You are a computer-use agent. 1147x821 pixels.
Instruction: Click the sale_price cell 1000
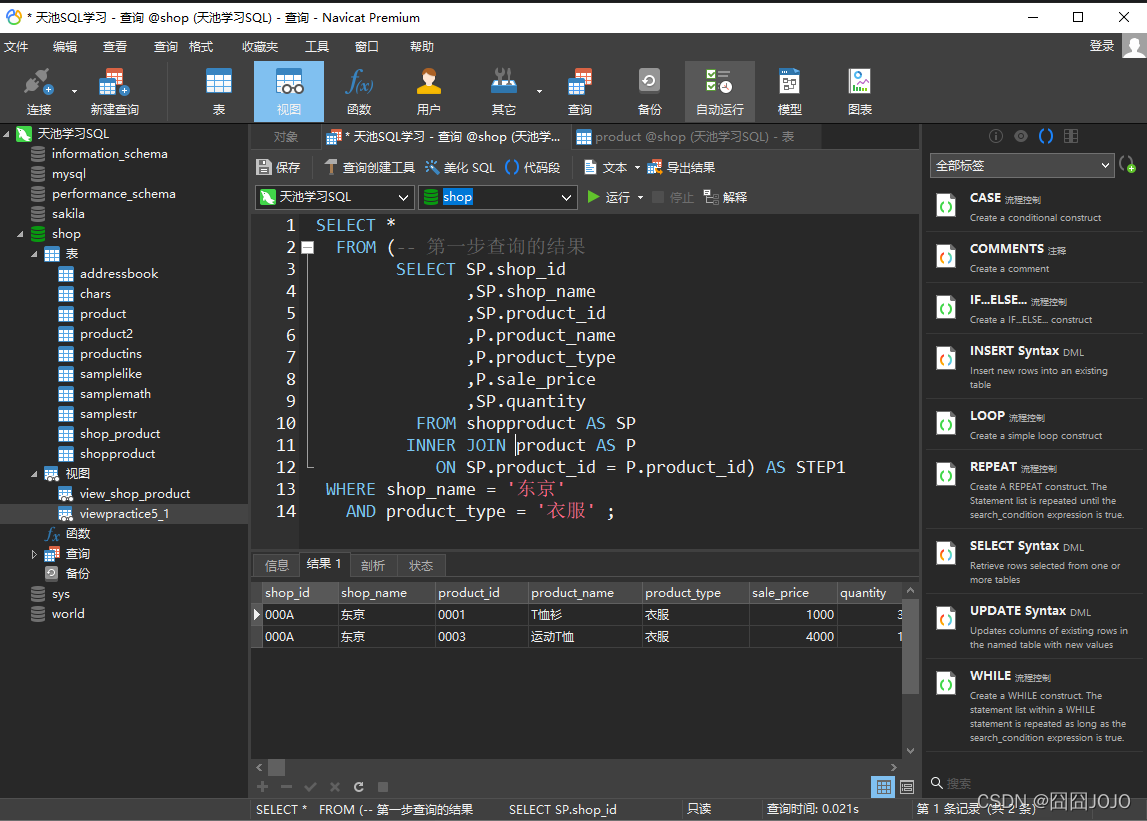(793, 615)
